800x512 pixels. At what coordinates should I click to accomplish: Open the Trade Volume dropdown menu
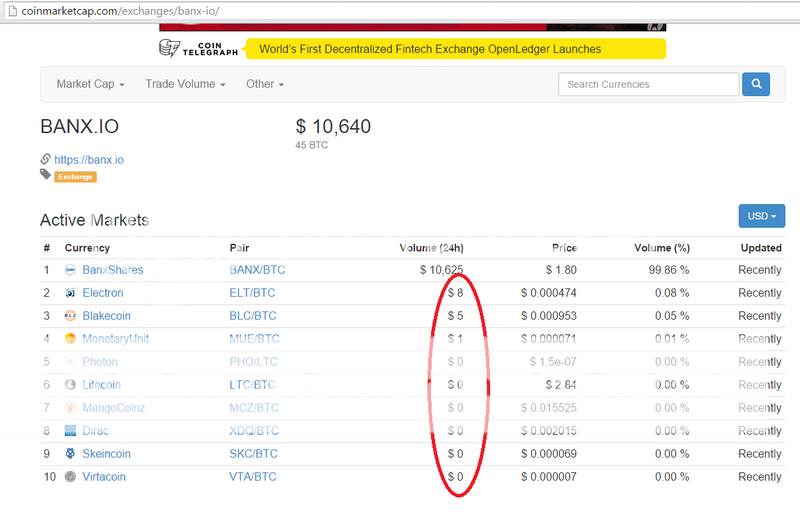(x=185, y=84)
